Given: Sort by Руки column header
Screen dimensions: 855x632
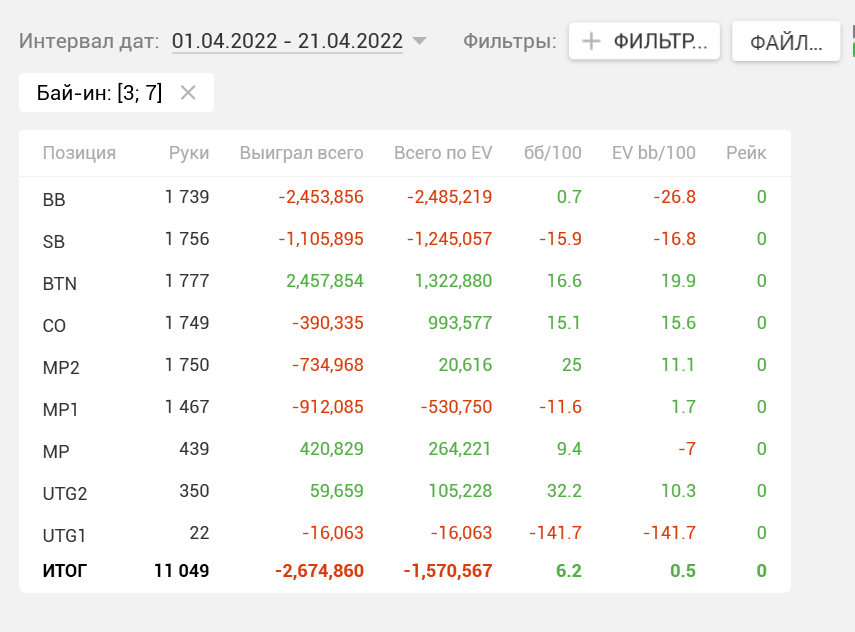Looking at the screenshot, I should pos(189,153).
